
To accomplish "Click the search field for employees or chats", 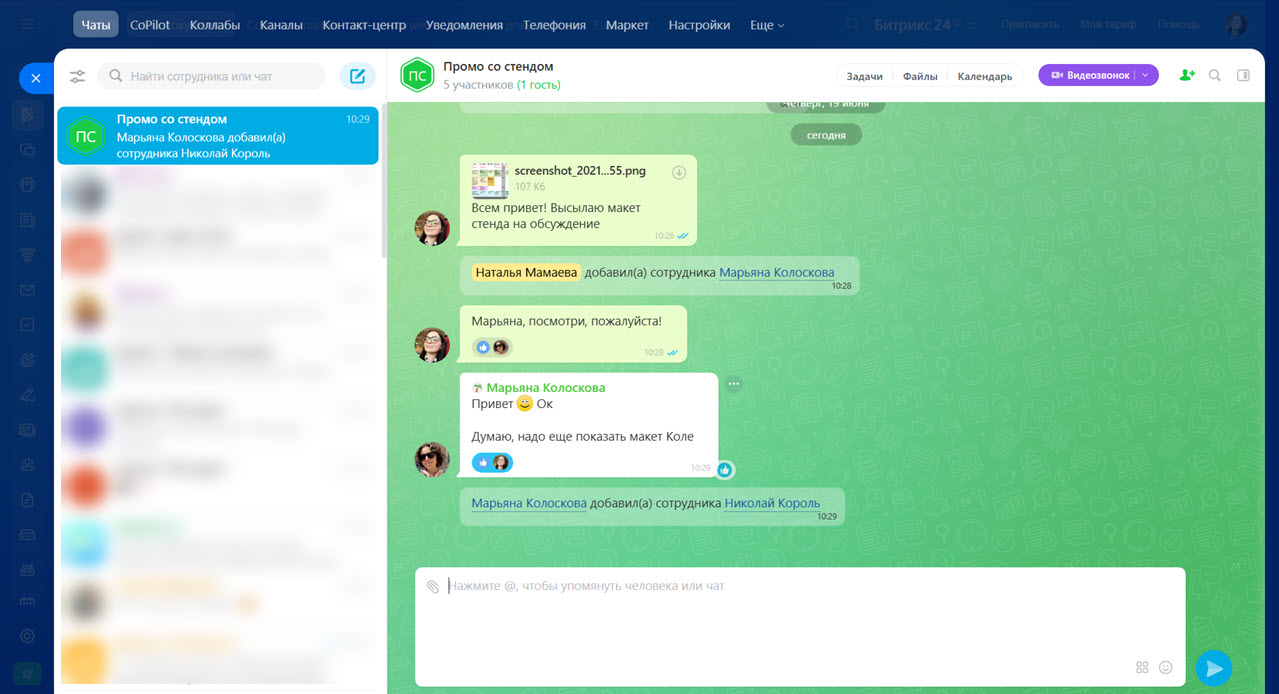I will click(212, 76).
